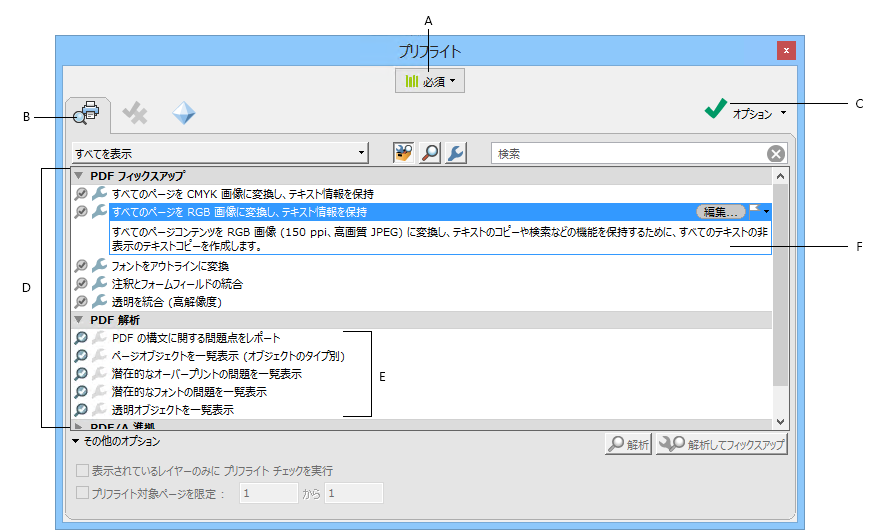Image resolution: width=875 pixels, height=530 pixels.
Task: Click the start page number field
Action: pos(269,493)
